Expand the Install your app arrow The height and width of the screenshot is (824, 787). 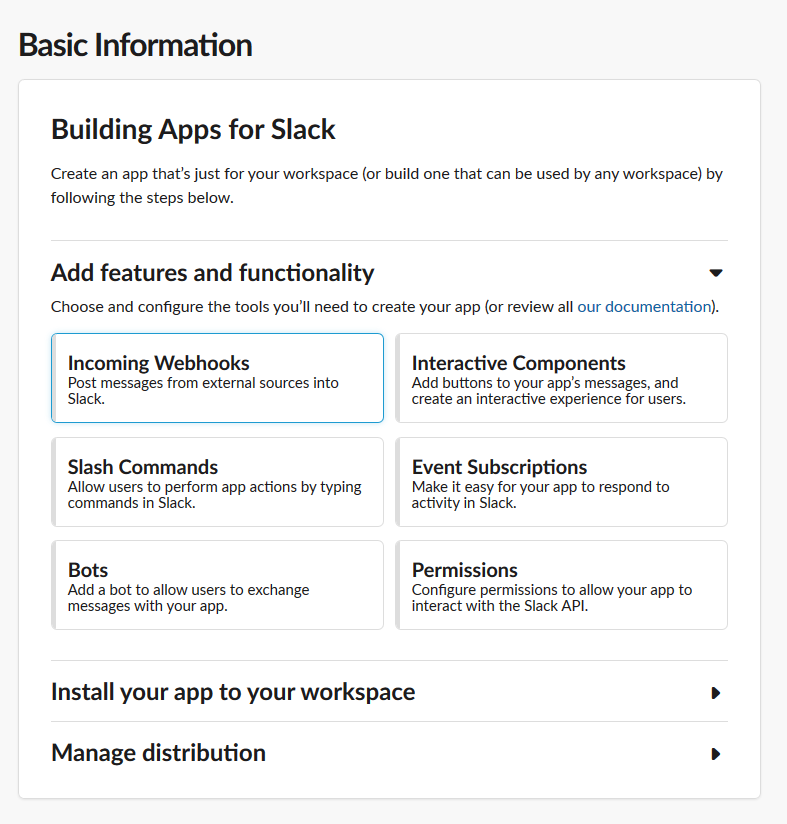(716, 693)
